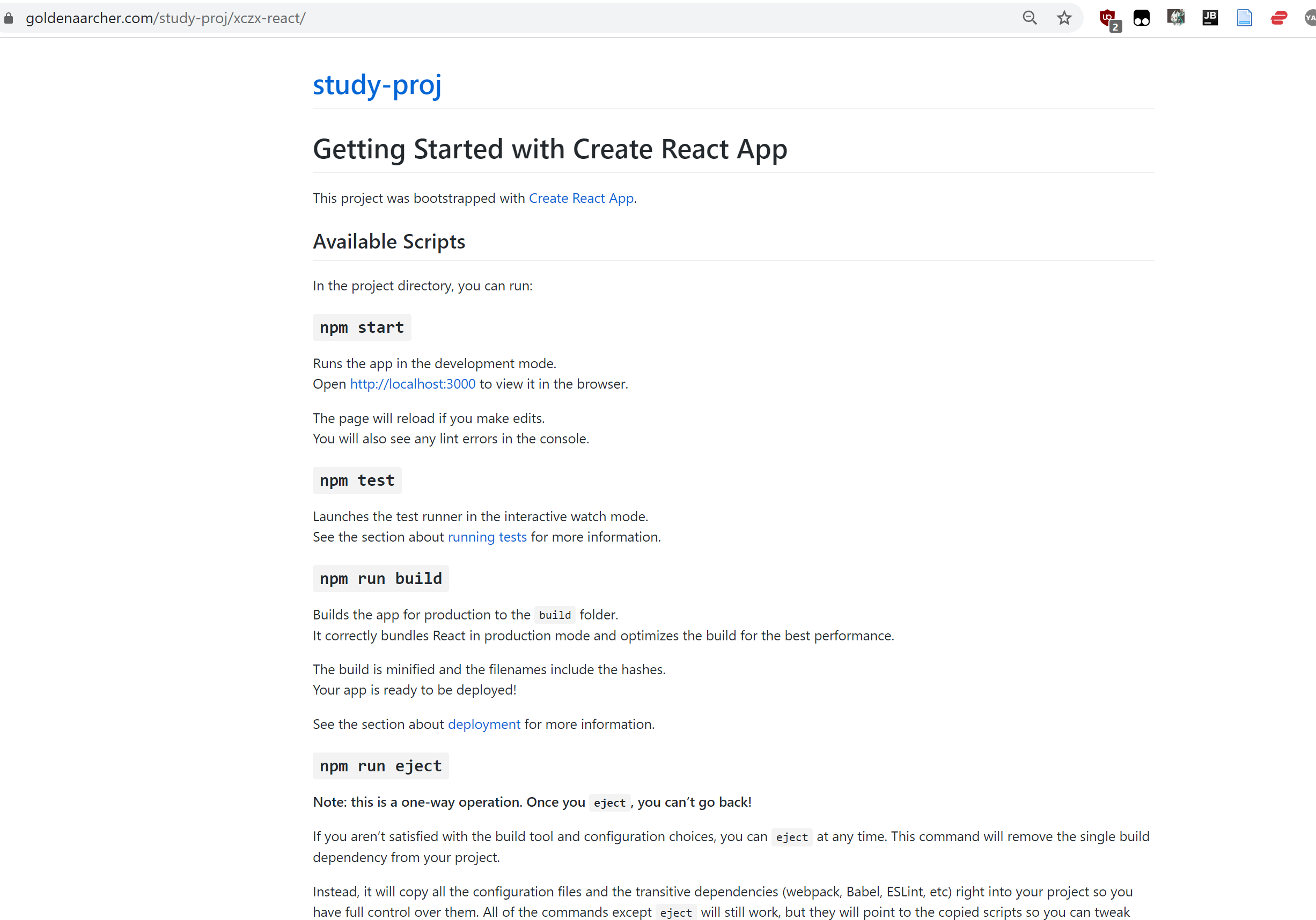
Task: Open the running tests link
Action: click(487, 537)
